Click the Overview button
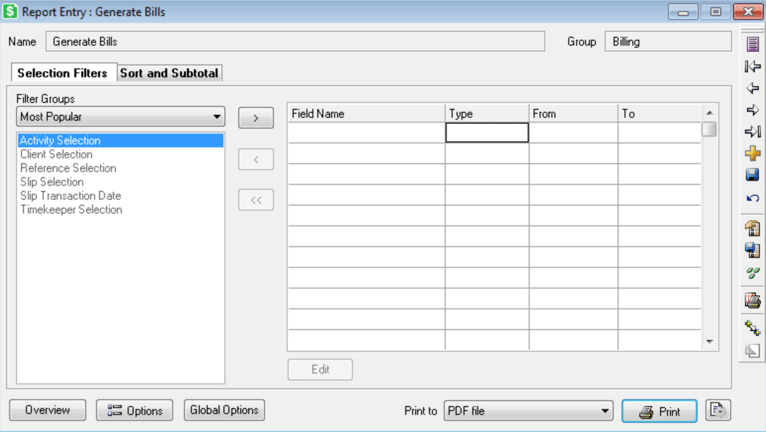Screen dimensions: 766x432 47,410
